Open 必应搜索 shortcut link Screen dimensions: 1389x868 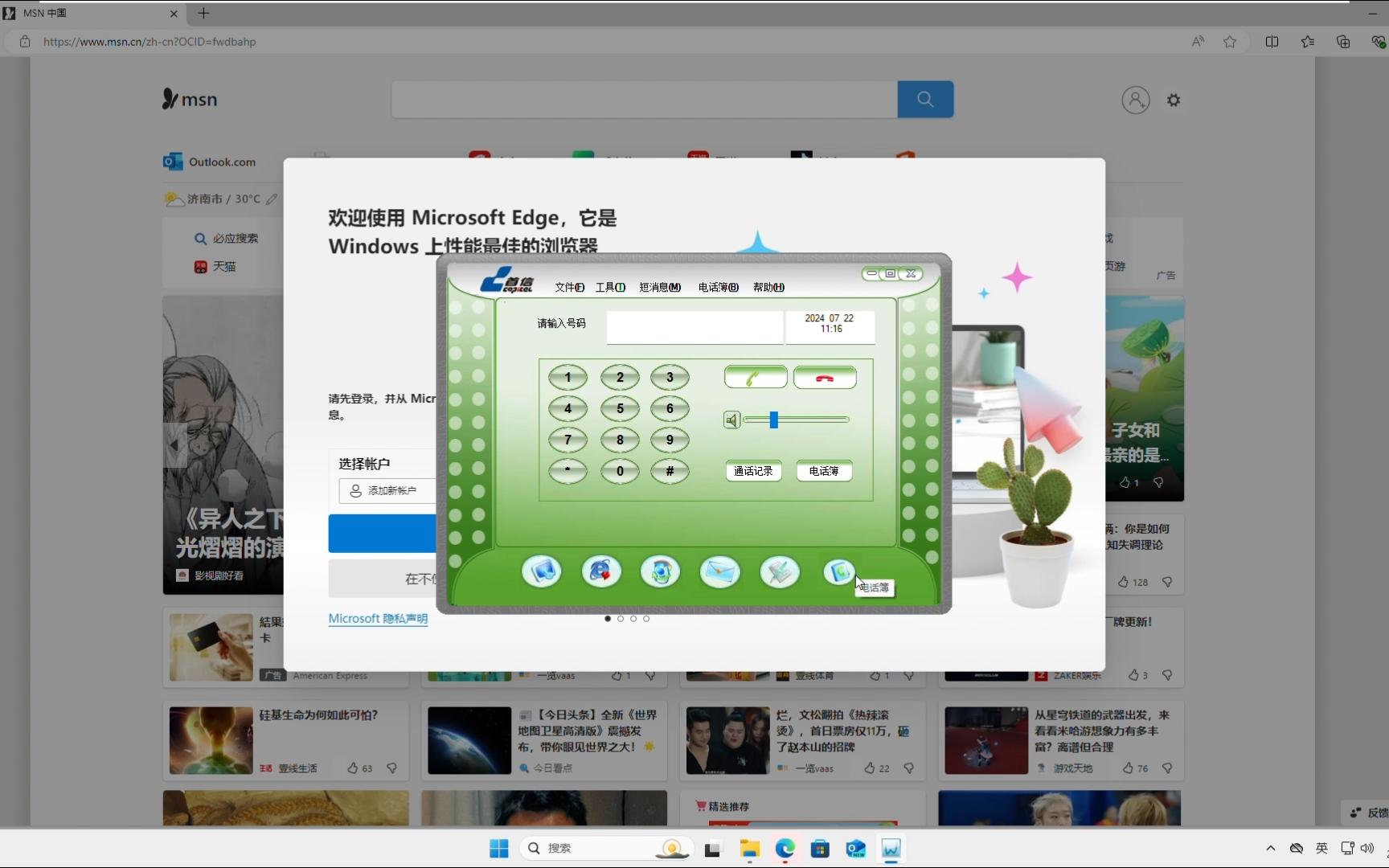coord(227,239)
